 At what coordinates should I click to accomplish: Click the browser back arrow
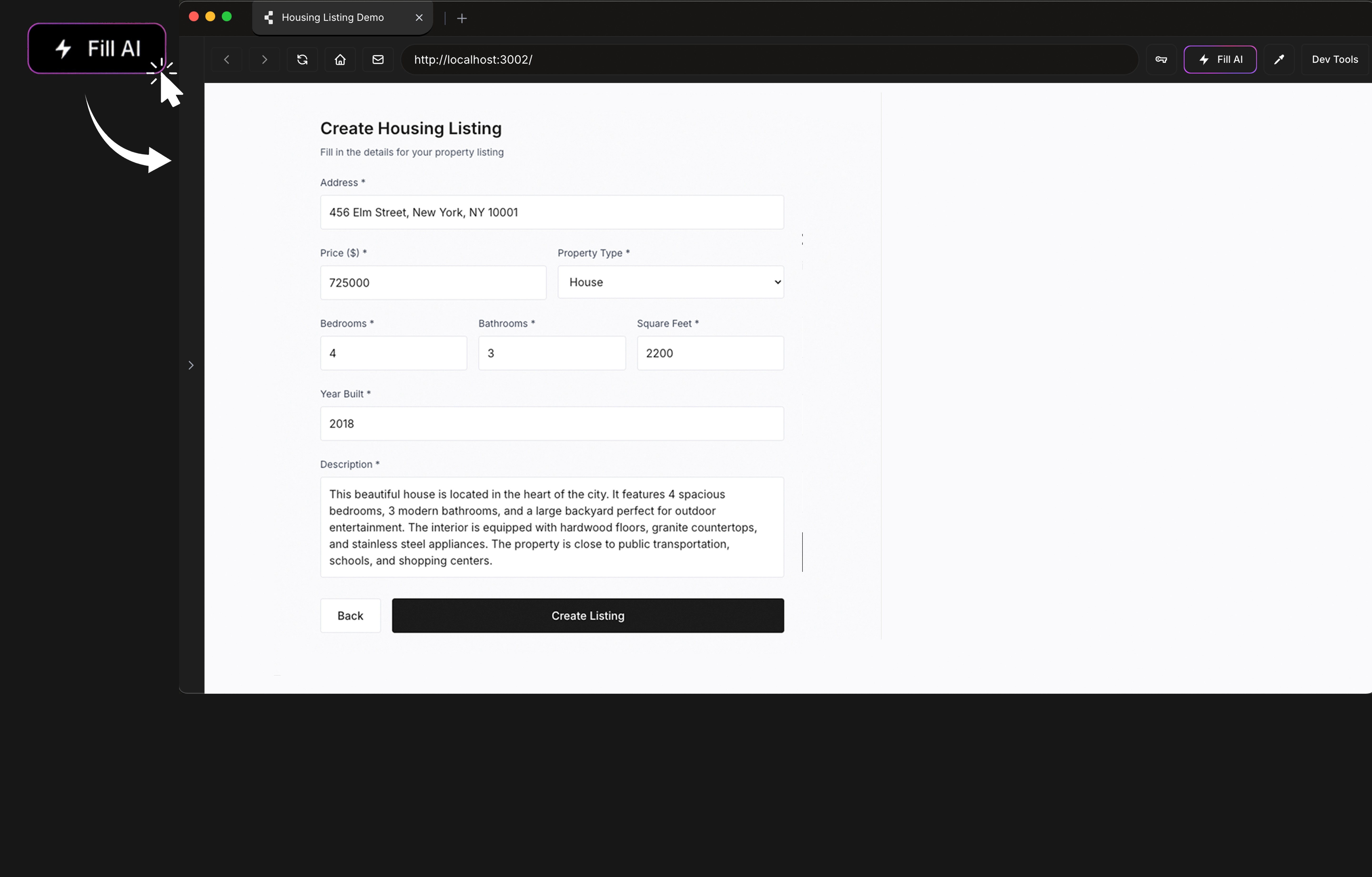pyautogui.click(x=227, y=59)
